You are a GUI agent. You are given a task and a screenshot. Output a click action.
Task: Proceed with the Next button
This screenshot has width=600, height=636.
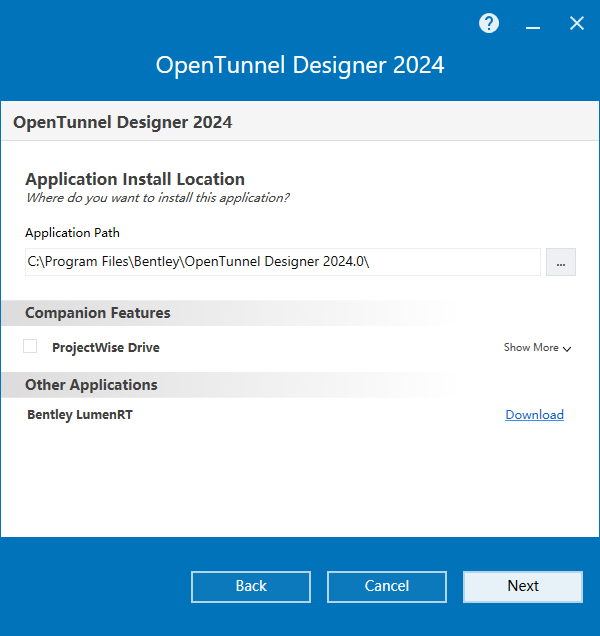pos(523,587)
